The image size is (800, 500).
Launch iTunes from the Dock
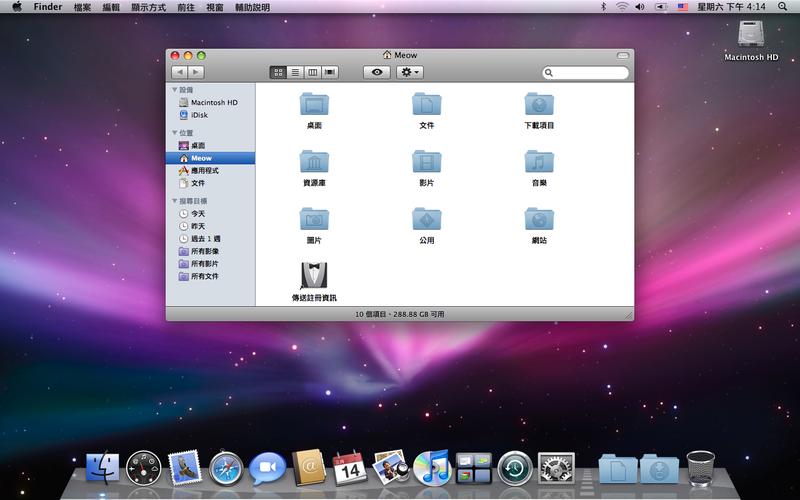(432, 468)
